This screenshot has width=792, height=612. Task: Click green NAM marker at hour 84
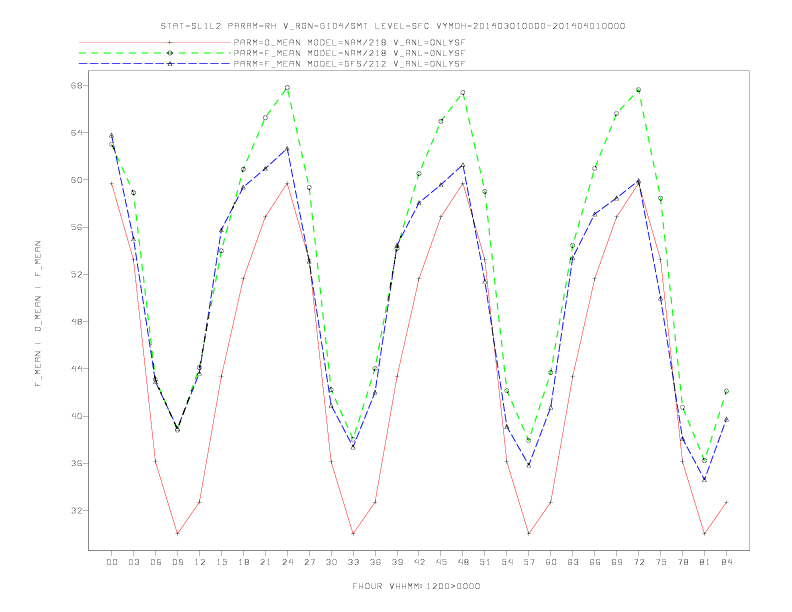pos(726,391)
